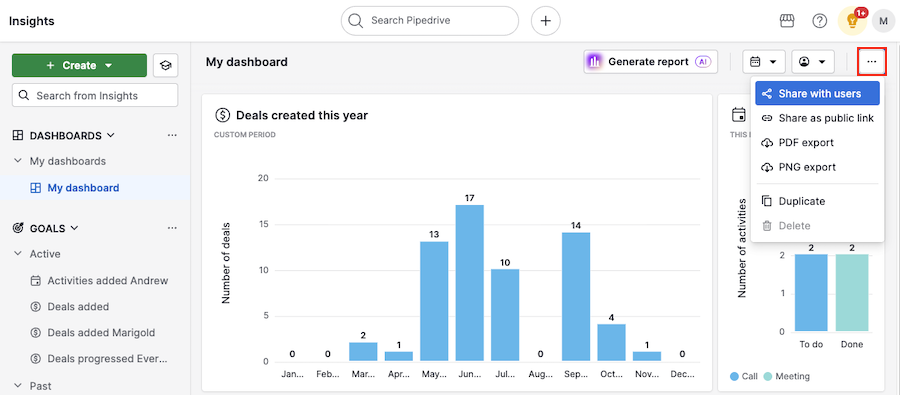Viewport: 900px width, 395px height.
Task: Click the March bar showing 2 deals
Action: [x=363, y=352]
